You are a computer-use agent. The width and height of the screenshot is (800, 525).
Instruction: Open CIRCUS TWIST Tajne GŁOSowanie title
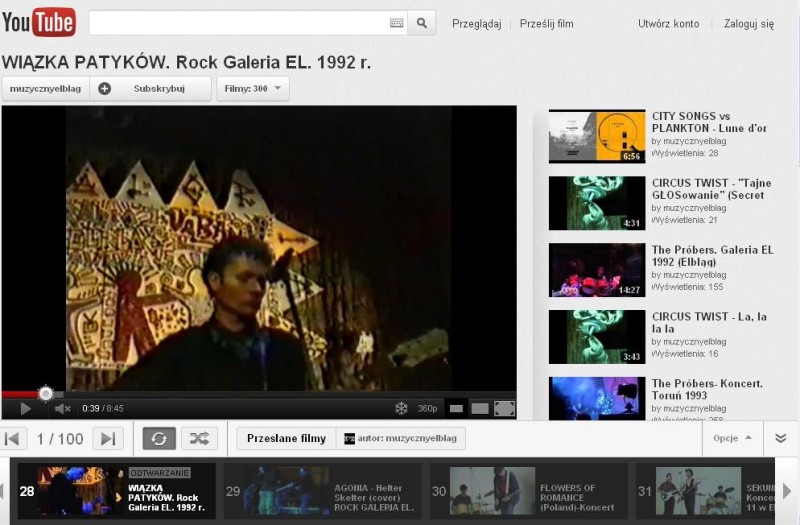711,189
